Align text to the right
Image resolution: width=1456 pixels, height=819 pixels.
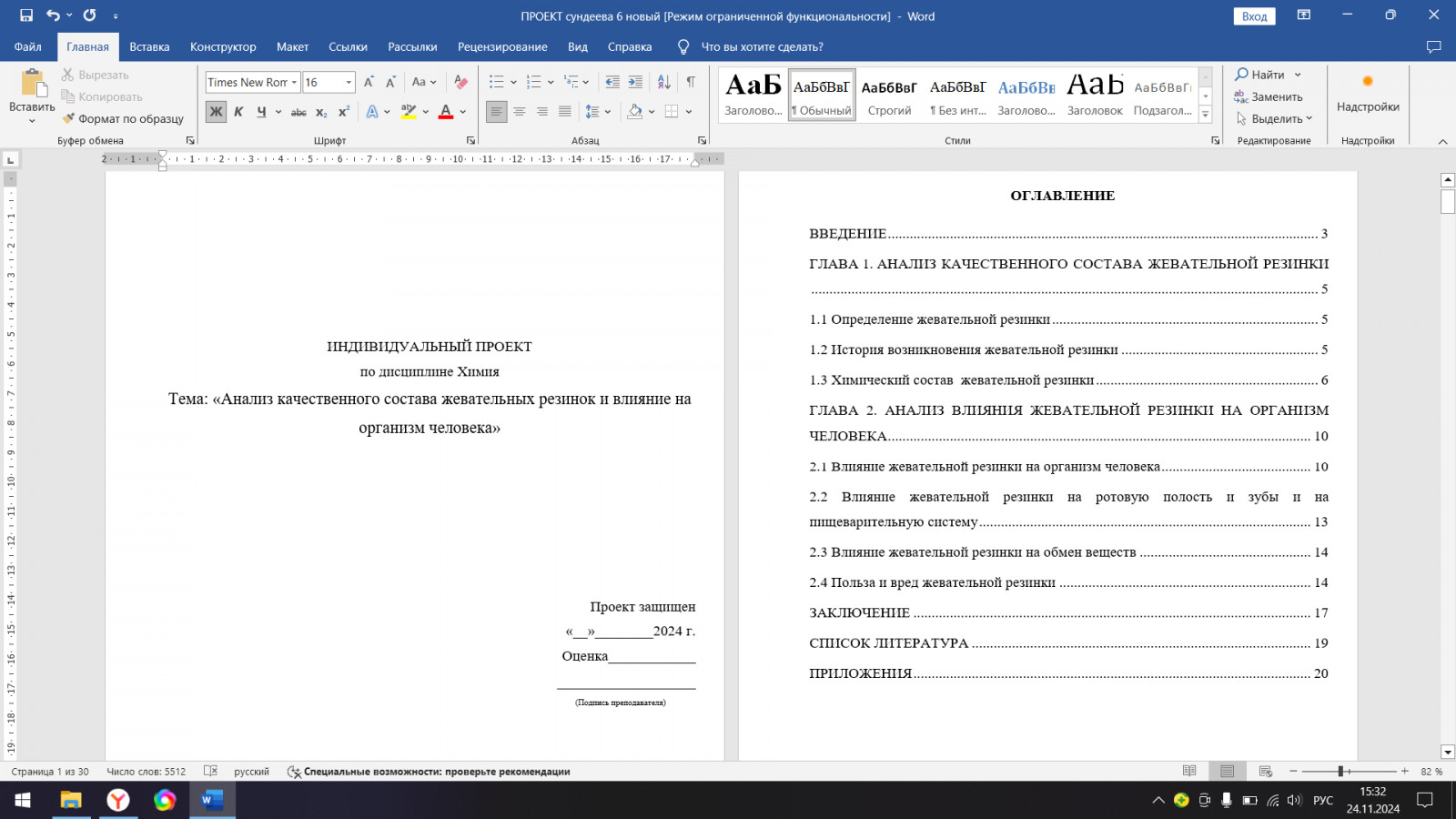click(x=542, y=112)
